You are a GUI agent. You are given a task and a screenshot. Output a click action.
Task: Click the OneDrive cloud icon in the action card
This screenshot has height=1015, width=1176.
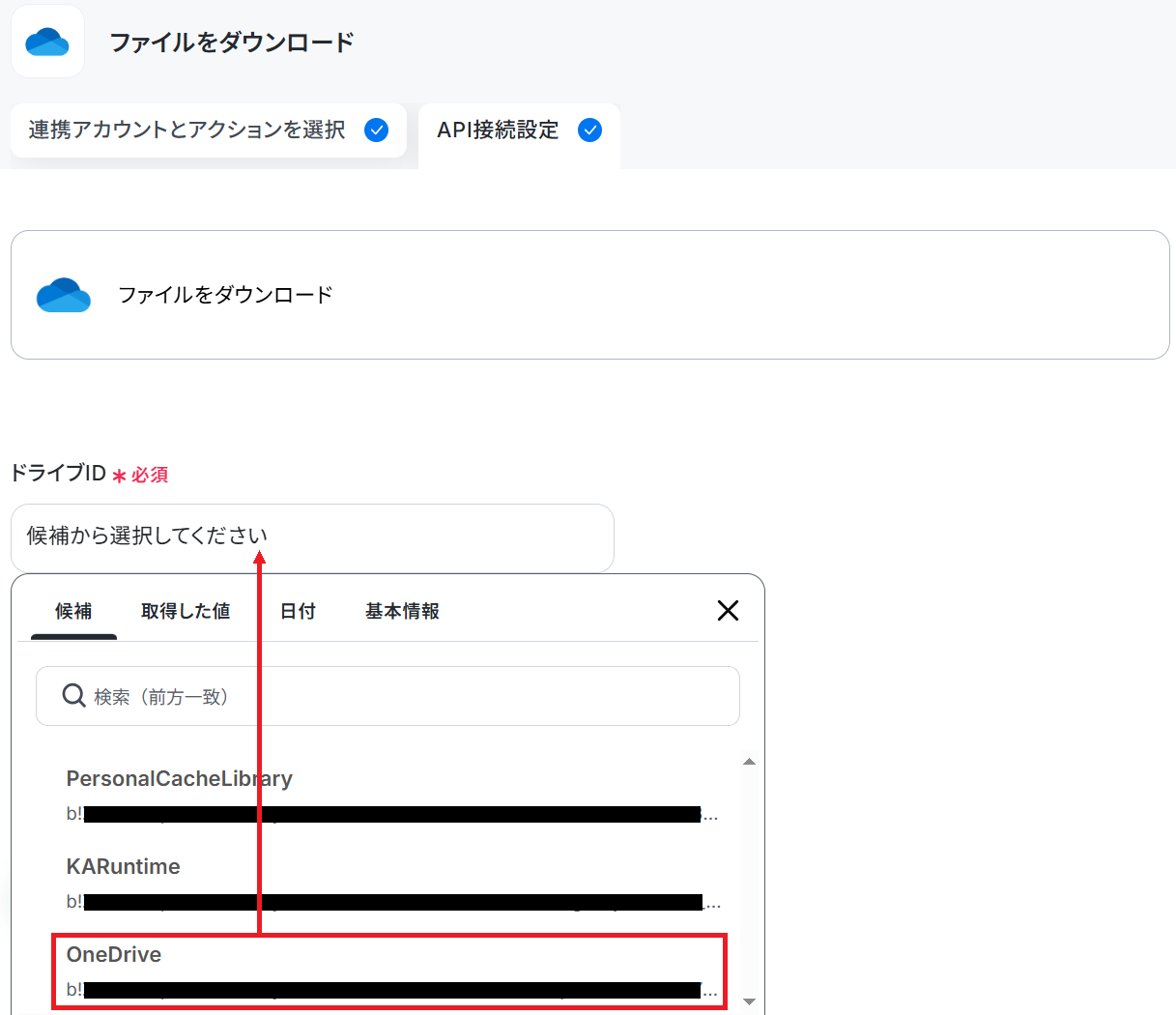(x=64, y=295)
